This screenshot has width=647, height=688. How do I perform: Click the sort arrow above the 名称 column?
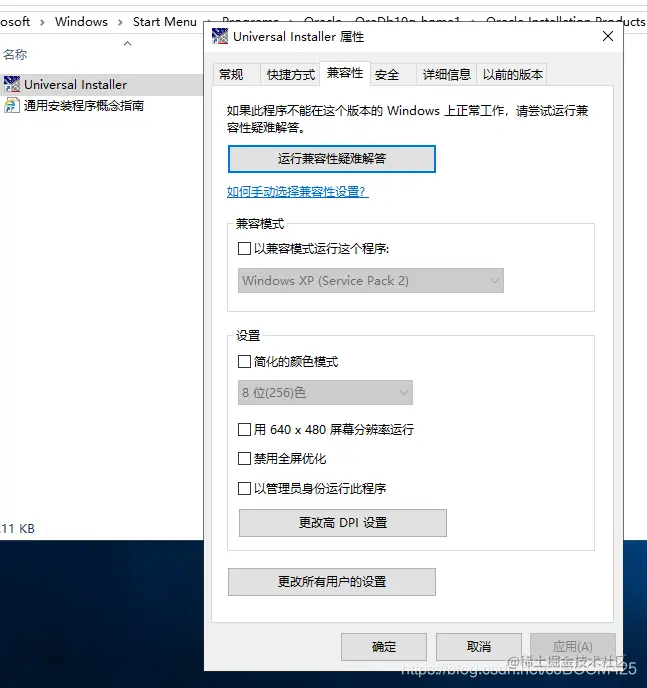pos(128,43)
